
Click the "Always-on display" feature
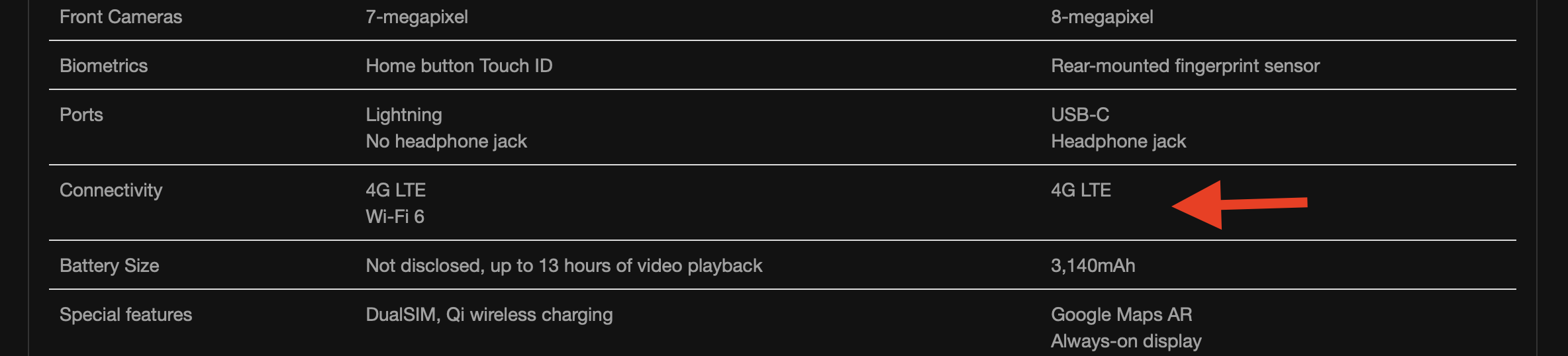tap(1126, 341)
